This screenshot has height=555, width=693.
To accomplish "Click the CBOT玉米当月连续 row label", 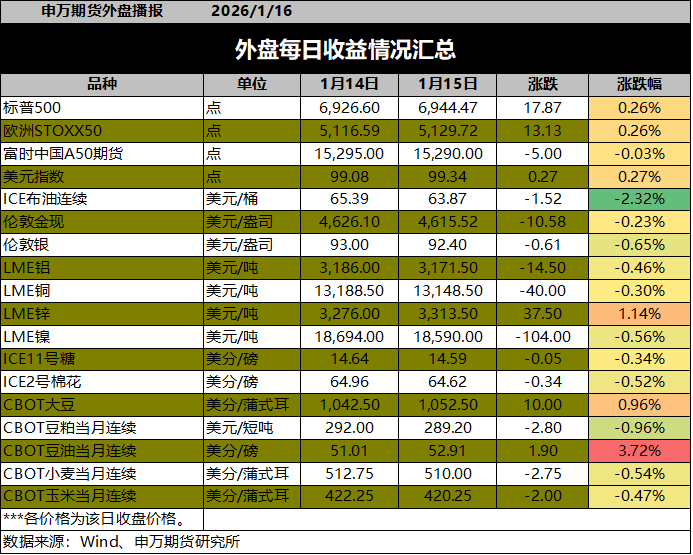I will pyautogui.click(x=70, y=496).
